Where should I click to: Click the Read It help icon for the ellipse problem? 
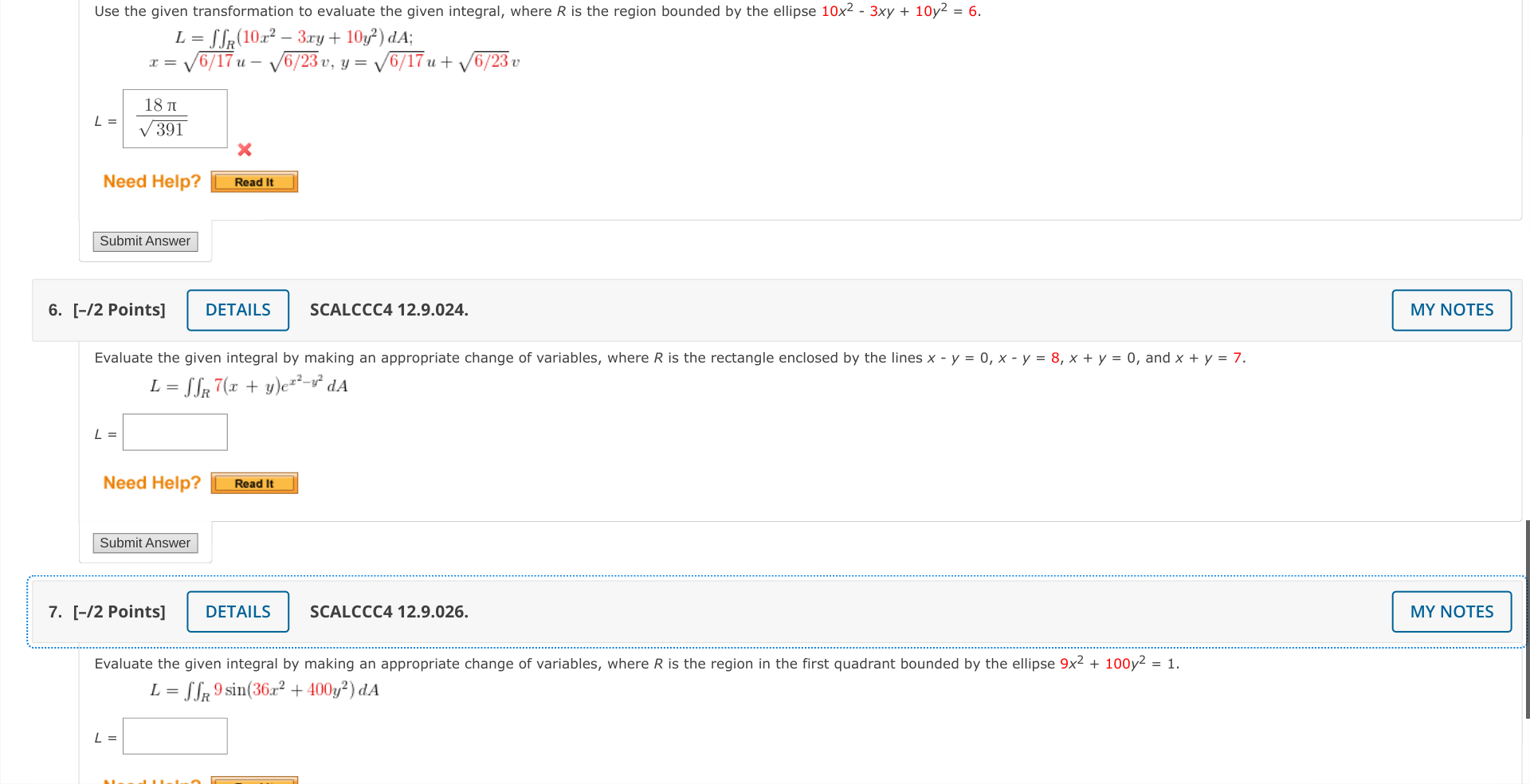coord(253,181)
